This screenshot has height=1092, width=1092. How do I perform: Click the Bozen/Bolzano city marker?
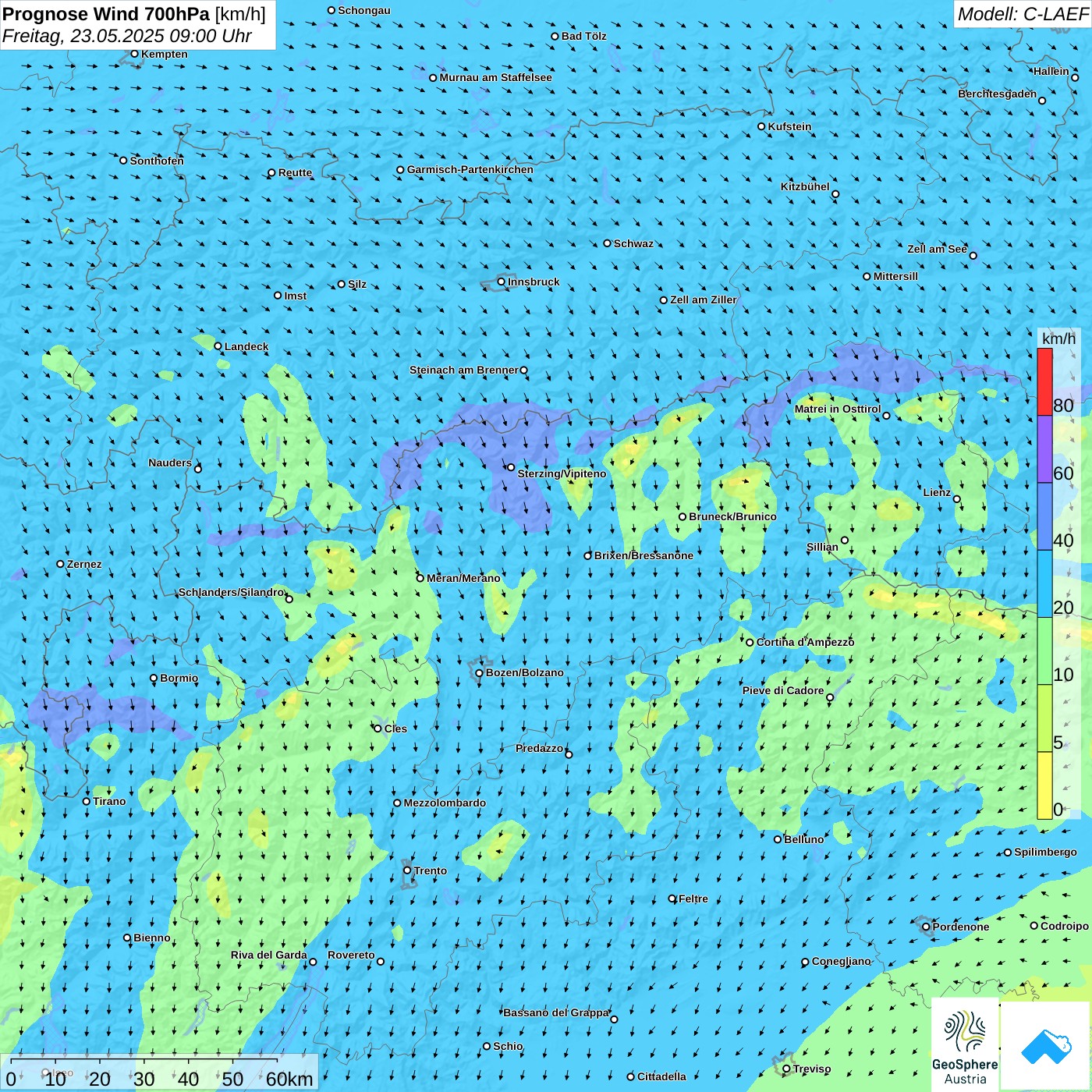tap(479, 672)
